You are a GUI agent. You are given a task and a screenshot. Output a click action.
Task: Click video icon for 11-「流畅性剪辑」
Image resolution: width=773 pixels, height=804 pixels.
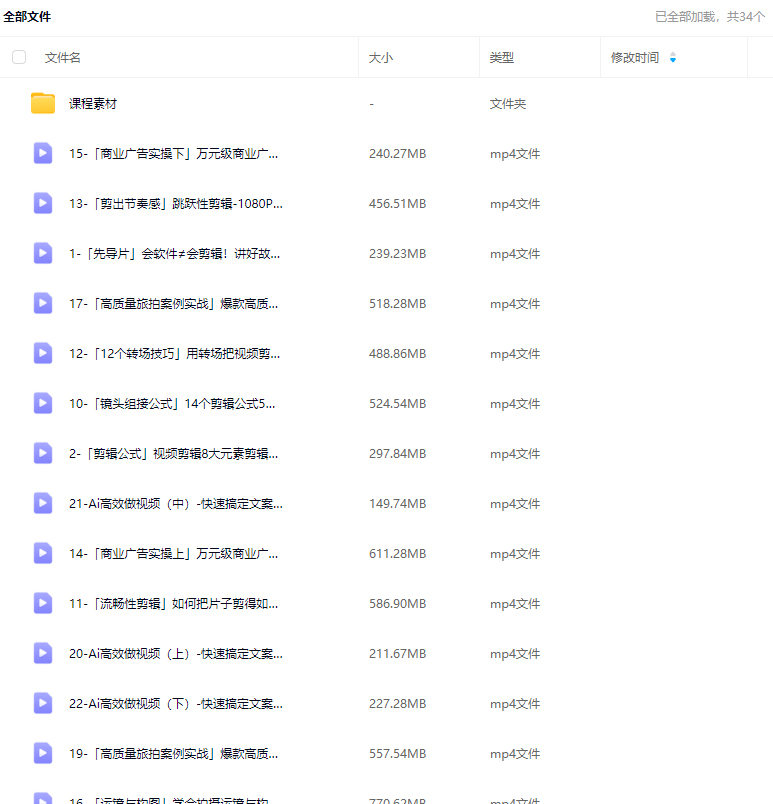pos(43,603)
